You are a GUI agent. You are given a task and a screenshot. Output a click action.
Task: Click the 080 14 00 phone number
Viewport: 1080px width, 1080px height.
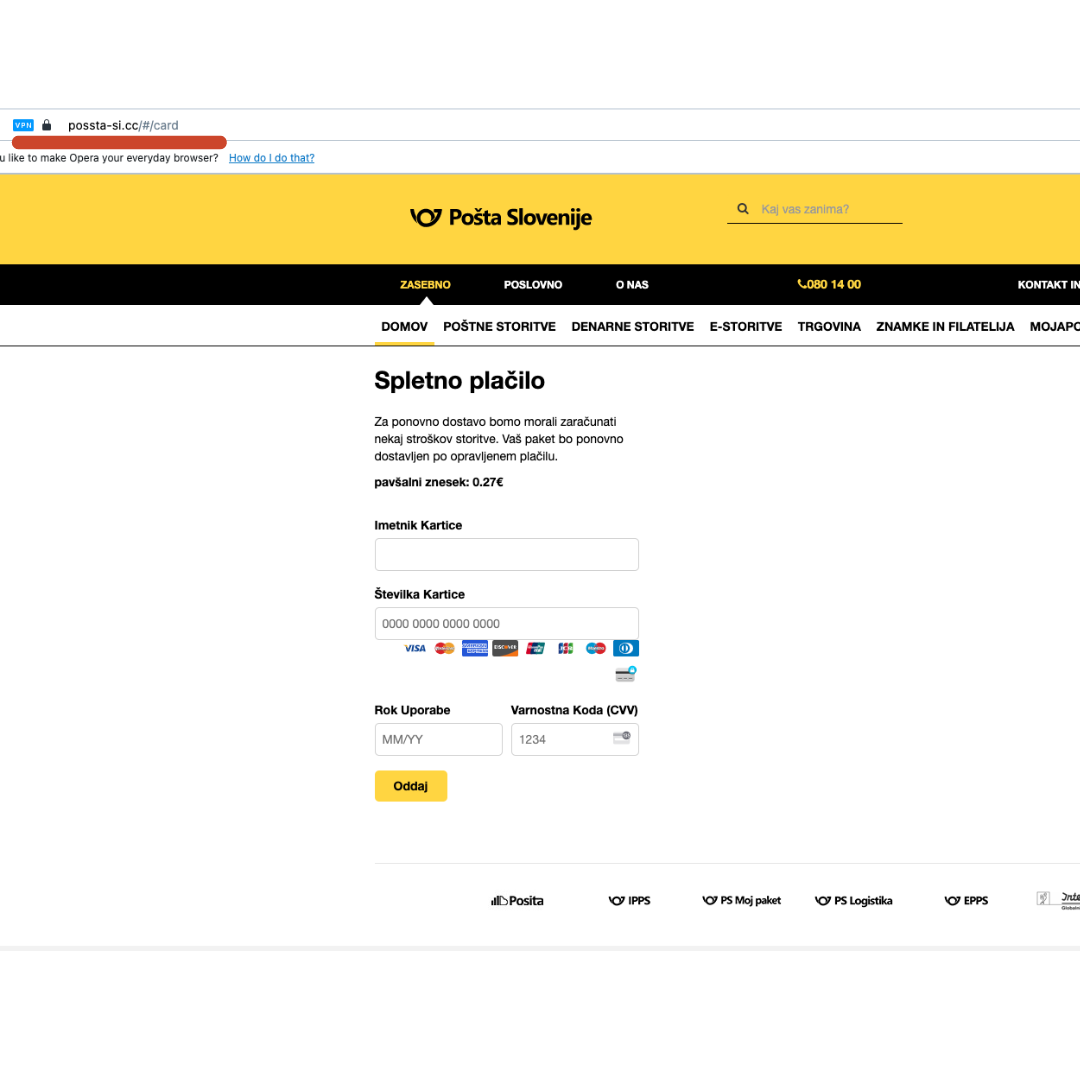829,284
